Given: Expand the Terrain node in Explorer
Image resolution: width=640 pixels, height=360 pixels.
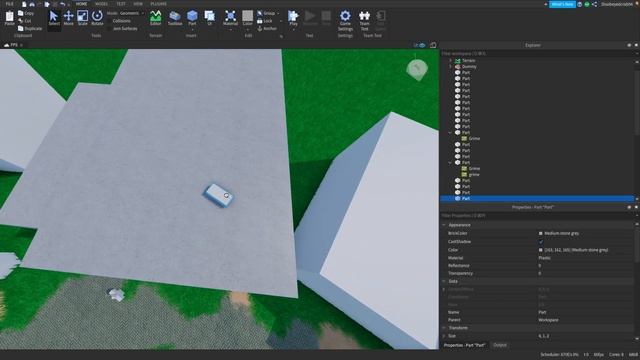Looking at the screenshot, I should [x=450, y=60].
